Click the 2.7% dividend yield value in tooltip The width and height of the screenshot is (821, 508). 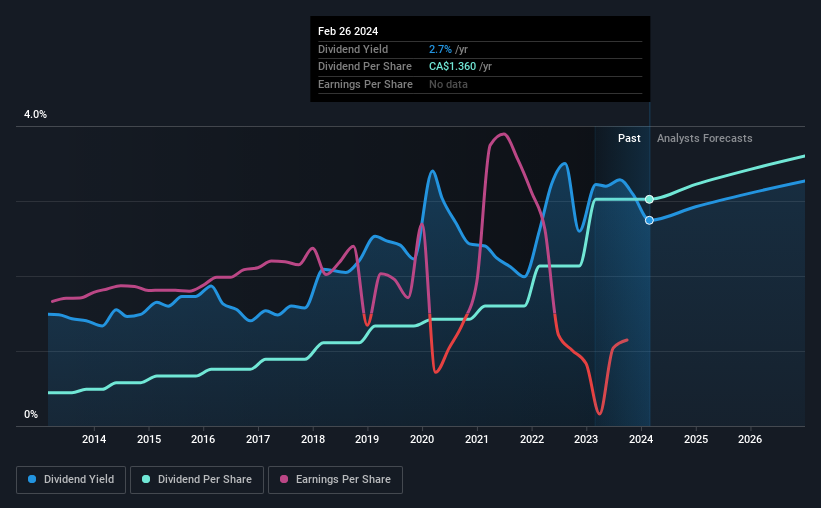tap(440, 49)
